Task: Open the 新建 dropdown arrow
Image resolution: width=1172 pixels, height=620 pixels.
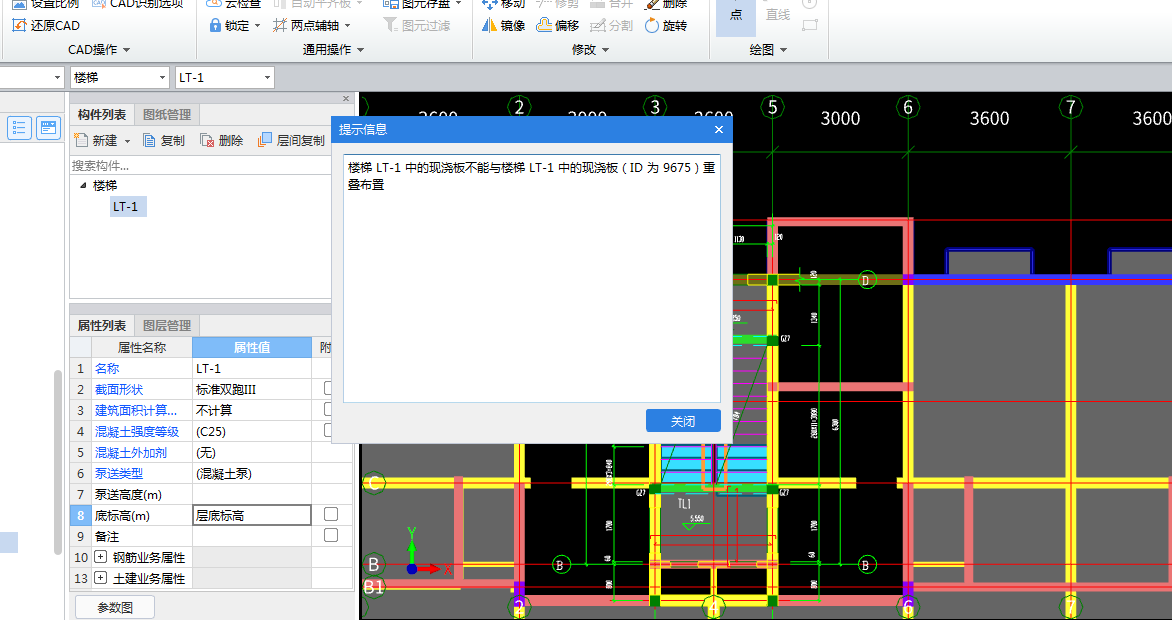Action: (x=127, y=141)
